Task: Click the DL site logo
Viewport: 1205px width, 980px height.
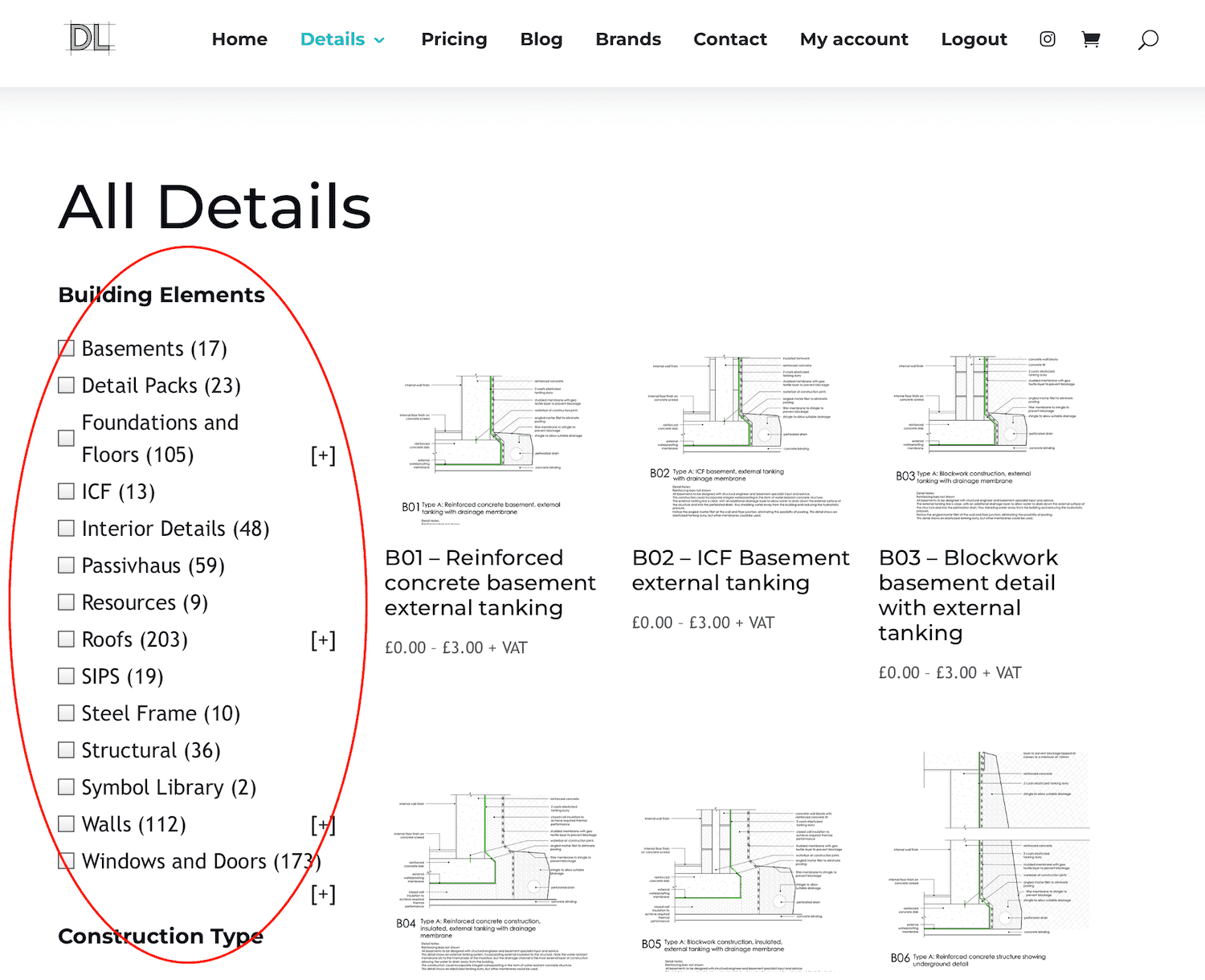Action: point(90,39)
